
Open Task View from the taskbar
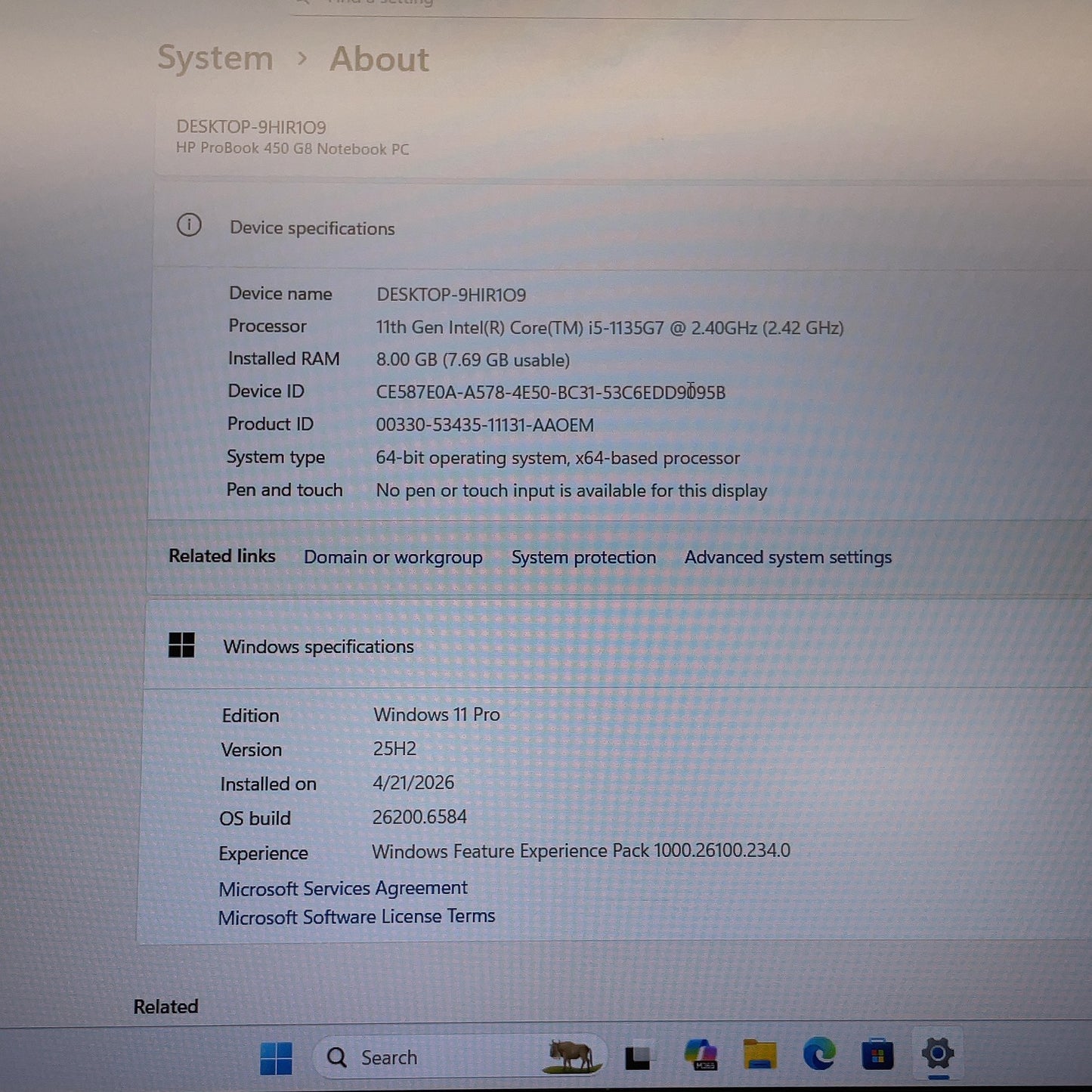coord(637,1057)
